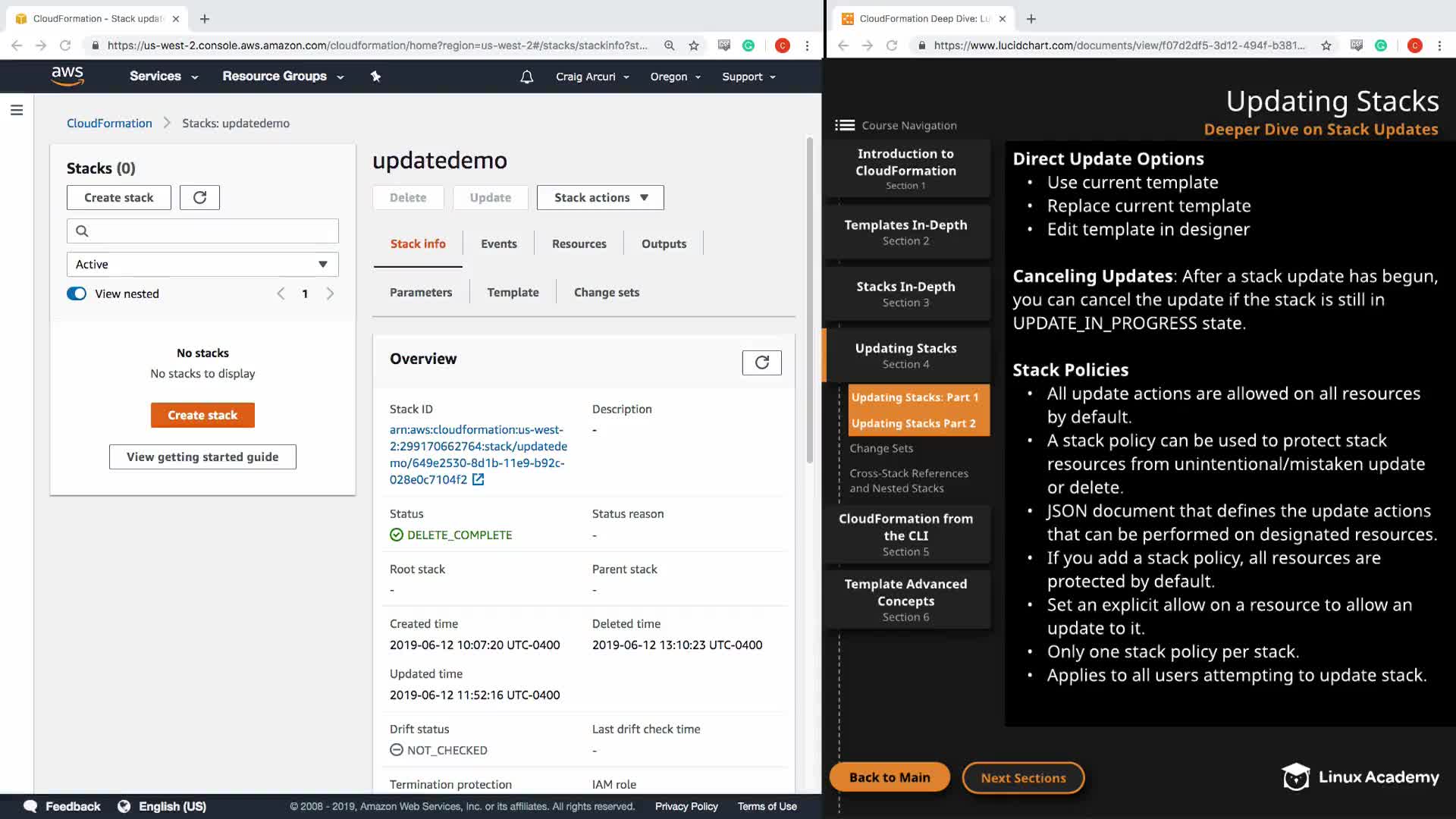Open the Stack actions dropdown
The height and width of the screenshot is (819, 1456).
tap(600, 197)
